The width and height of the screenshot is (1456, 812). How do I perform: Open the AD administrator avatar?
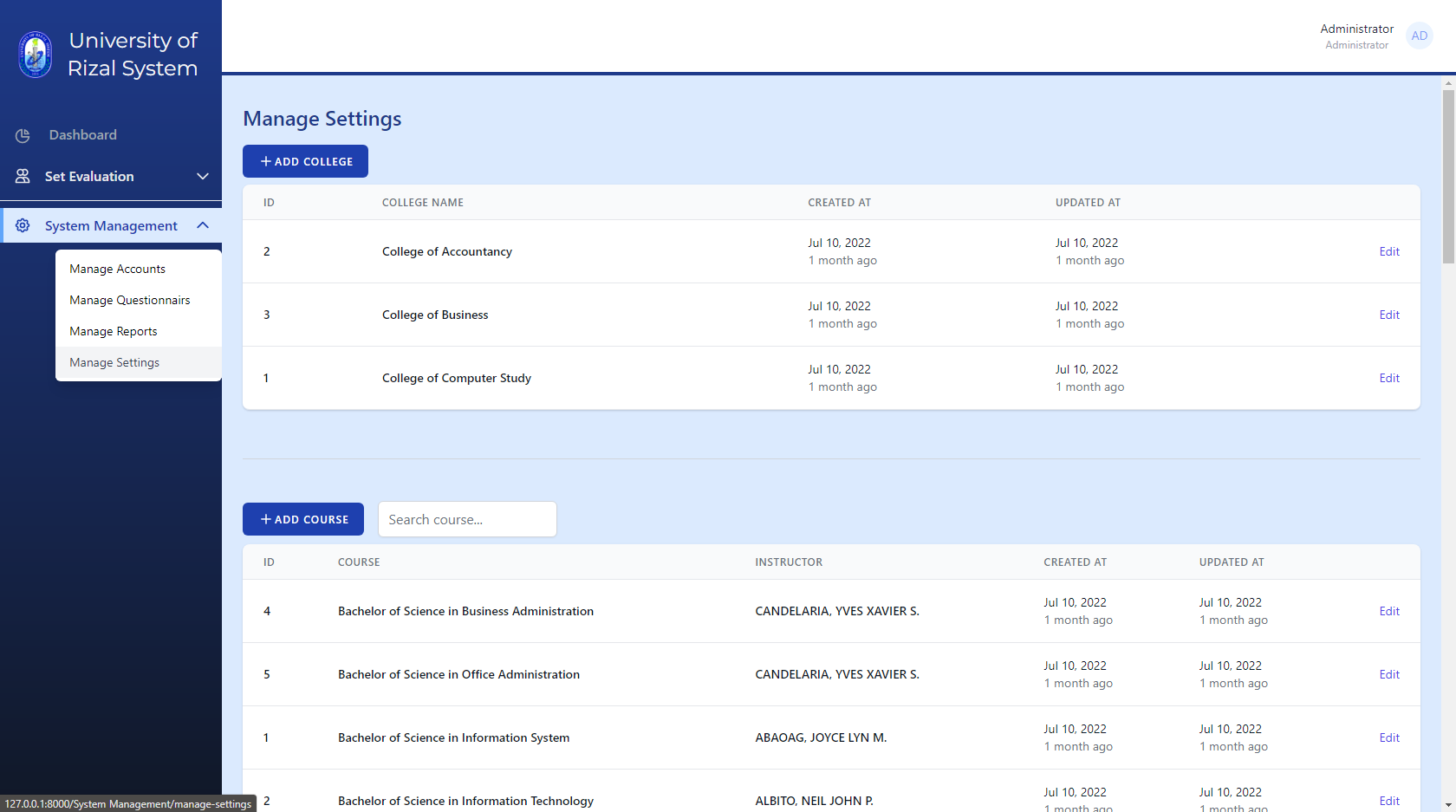click(1419, 36)
